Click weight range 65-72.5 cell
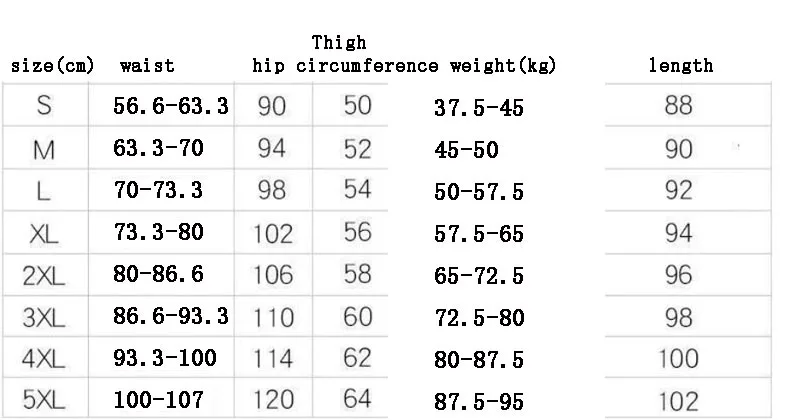 point(478,276)
